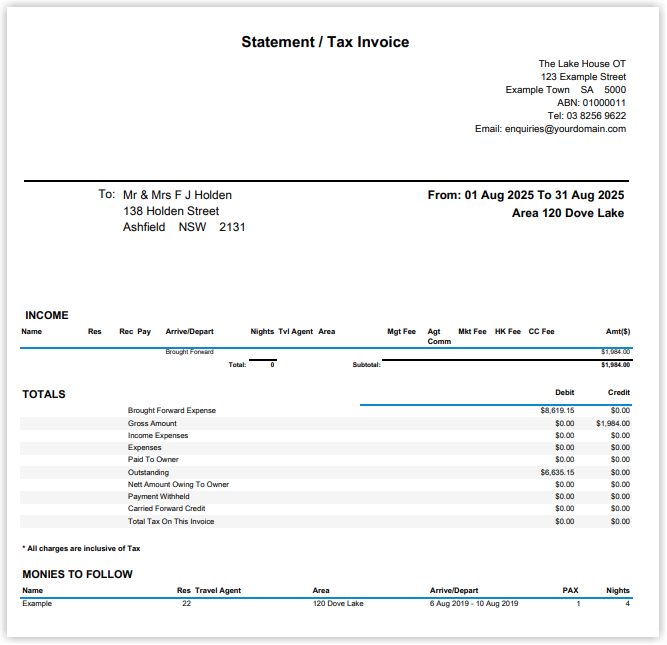Image resolution: width=667 pixels, height=645 pixels.
Task: Click the 'HK Fee' column header
Action: point(507,331)
